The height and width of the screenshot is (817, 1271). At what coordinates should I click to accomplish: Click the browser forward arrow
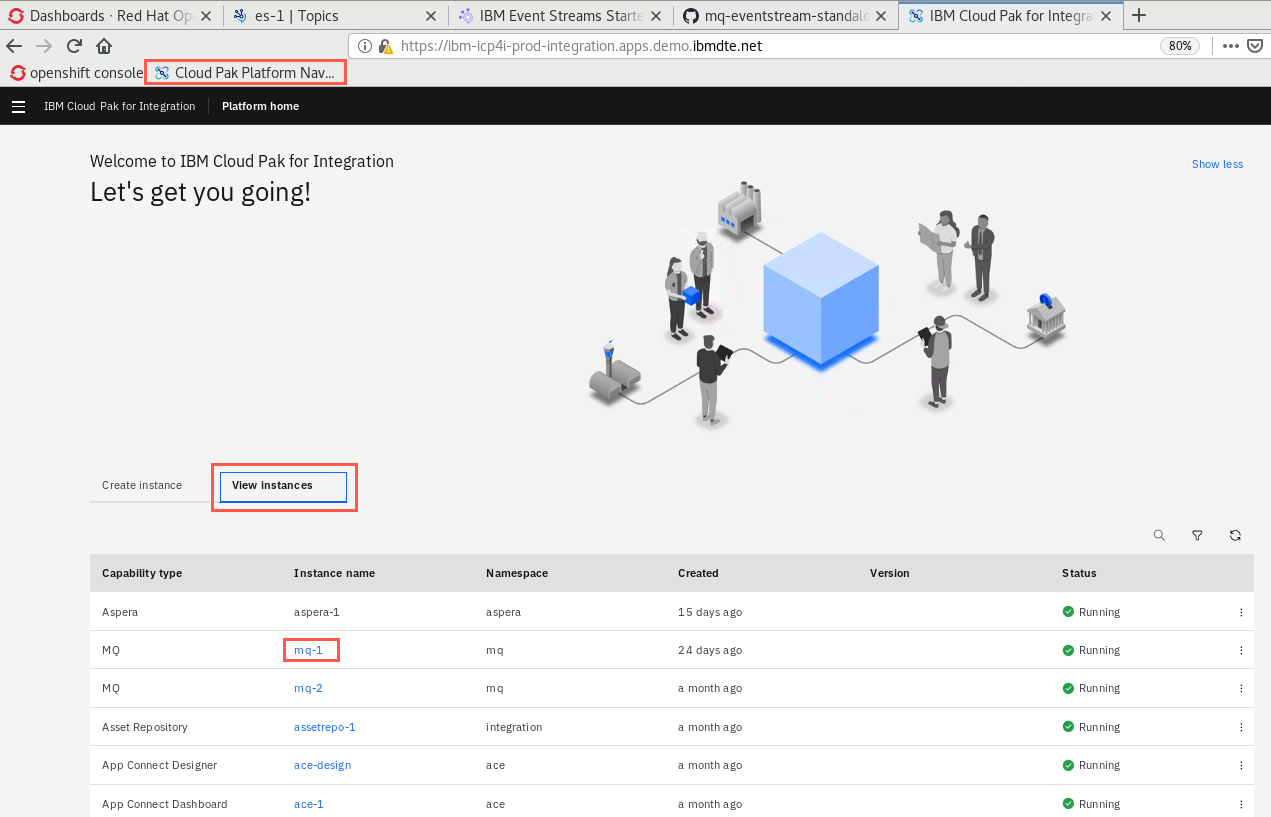[44, 46]
